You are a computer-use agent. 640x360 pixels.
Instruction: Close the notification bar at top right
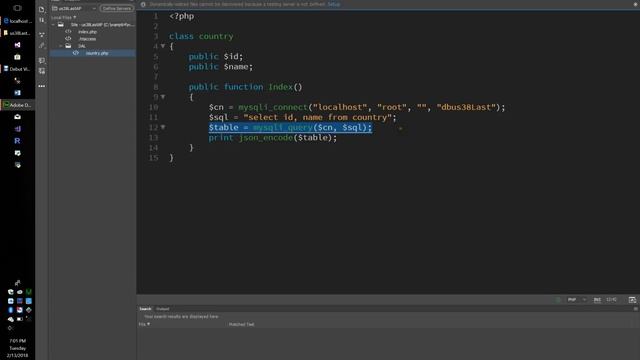636,4
